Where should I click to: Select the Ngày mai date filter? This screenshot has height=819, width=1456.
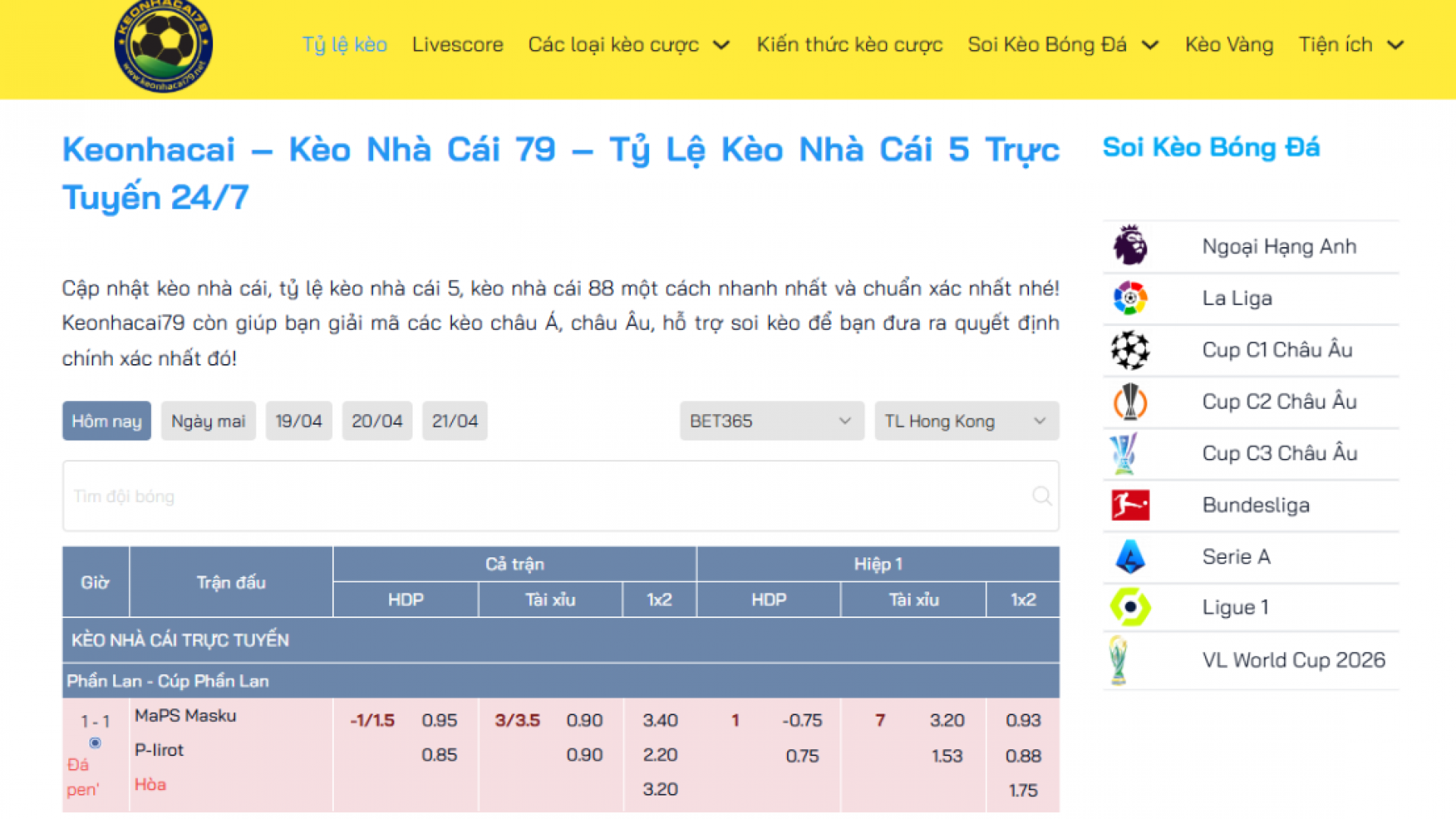pyautogui.click(x=208, y=421)
